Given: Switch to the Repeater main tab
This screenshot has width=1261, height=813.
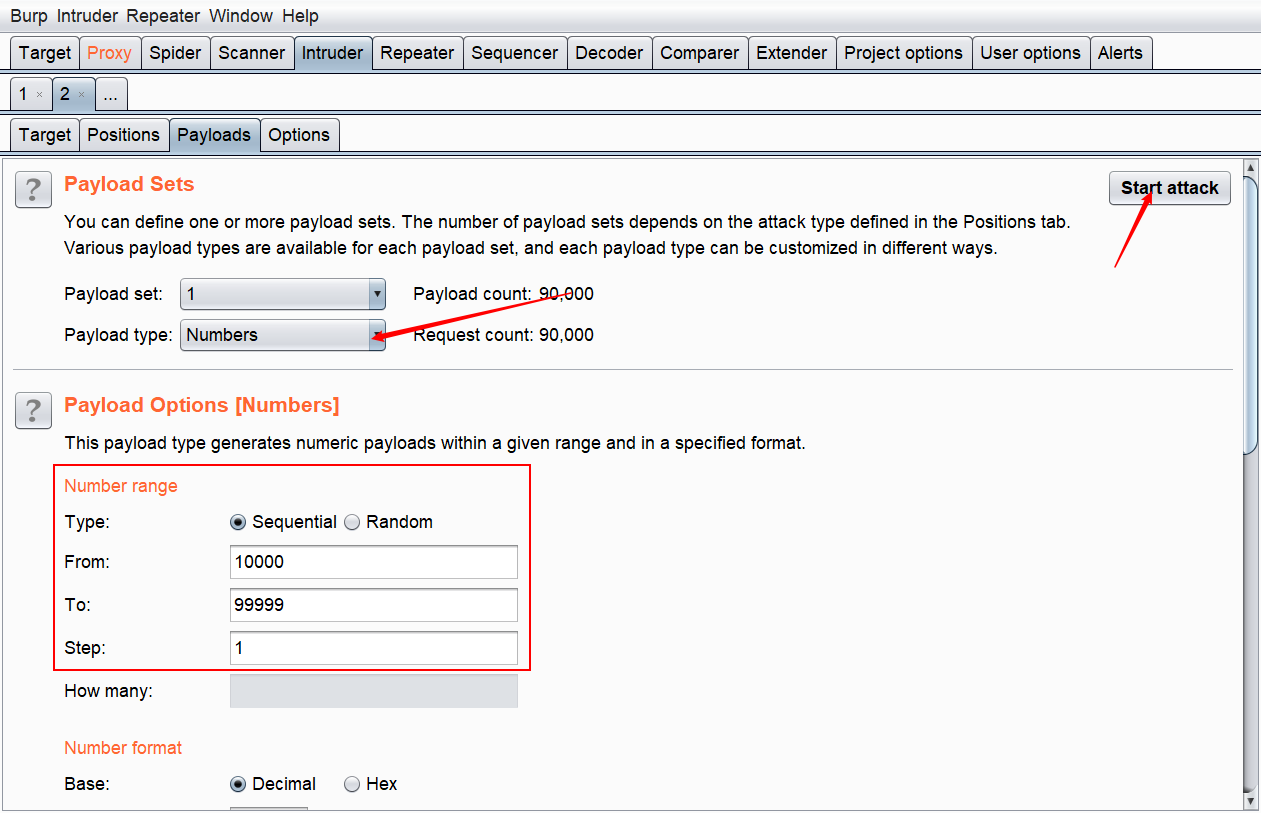Looking at the screenshot, I should click(x=417, y=53).
